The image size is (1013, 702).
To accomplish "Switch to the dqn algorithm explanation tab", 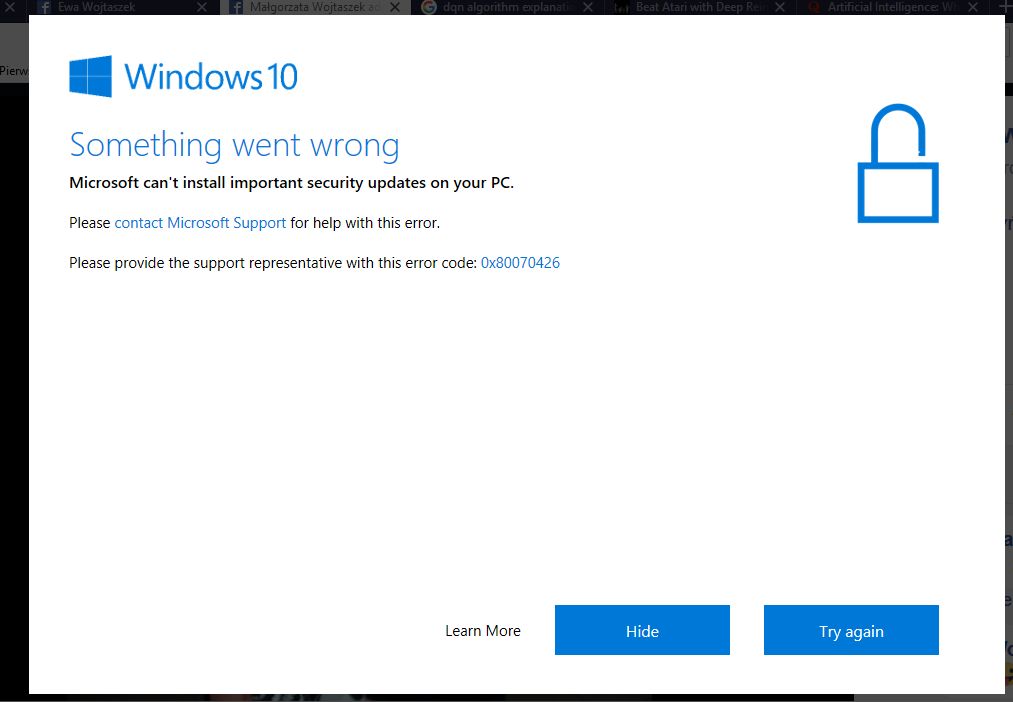I will click(x=500, y=8).
